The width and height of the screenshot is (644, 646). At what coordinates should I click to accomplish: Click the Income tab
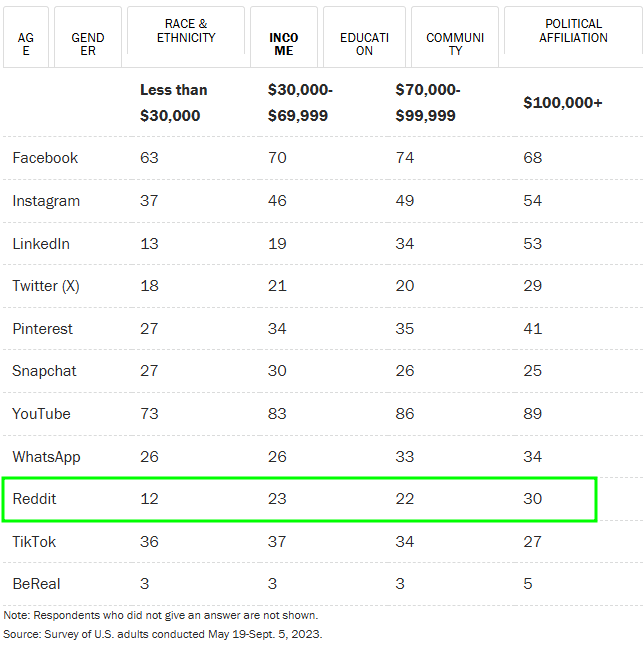tap(283, 38)
